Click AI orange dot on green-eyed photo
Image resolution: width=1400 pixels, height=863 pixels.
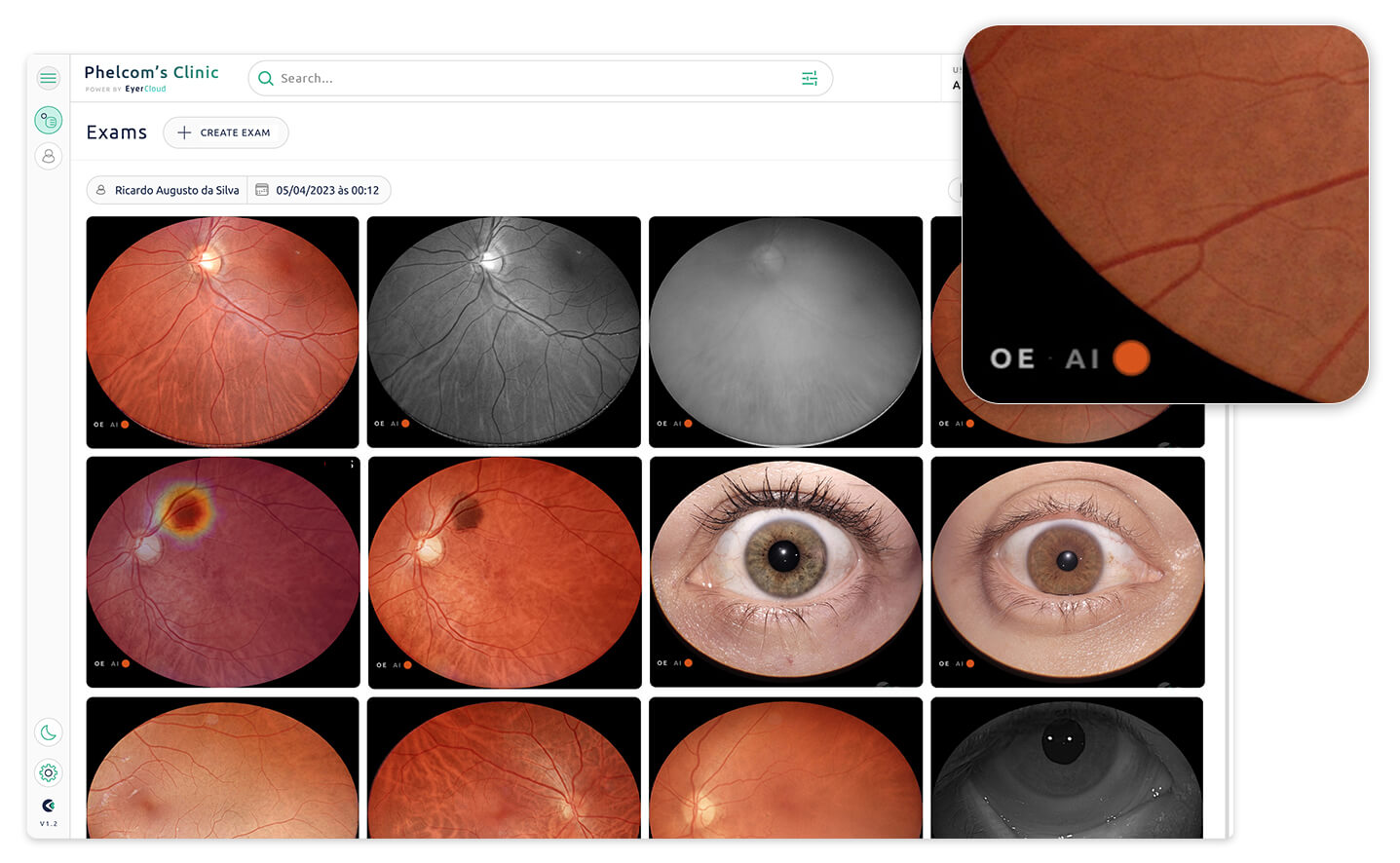click(688, 663)
